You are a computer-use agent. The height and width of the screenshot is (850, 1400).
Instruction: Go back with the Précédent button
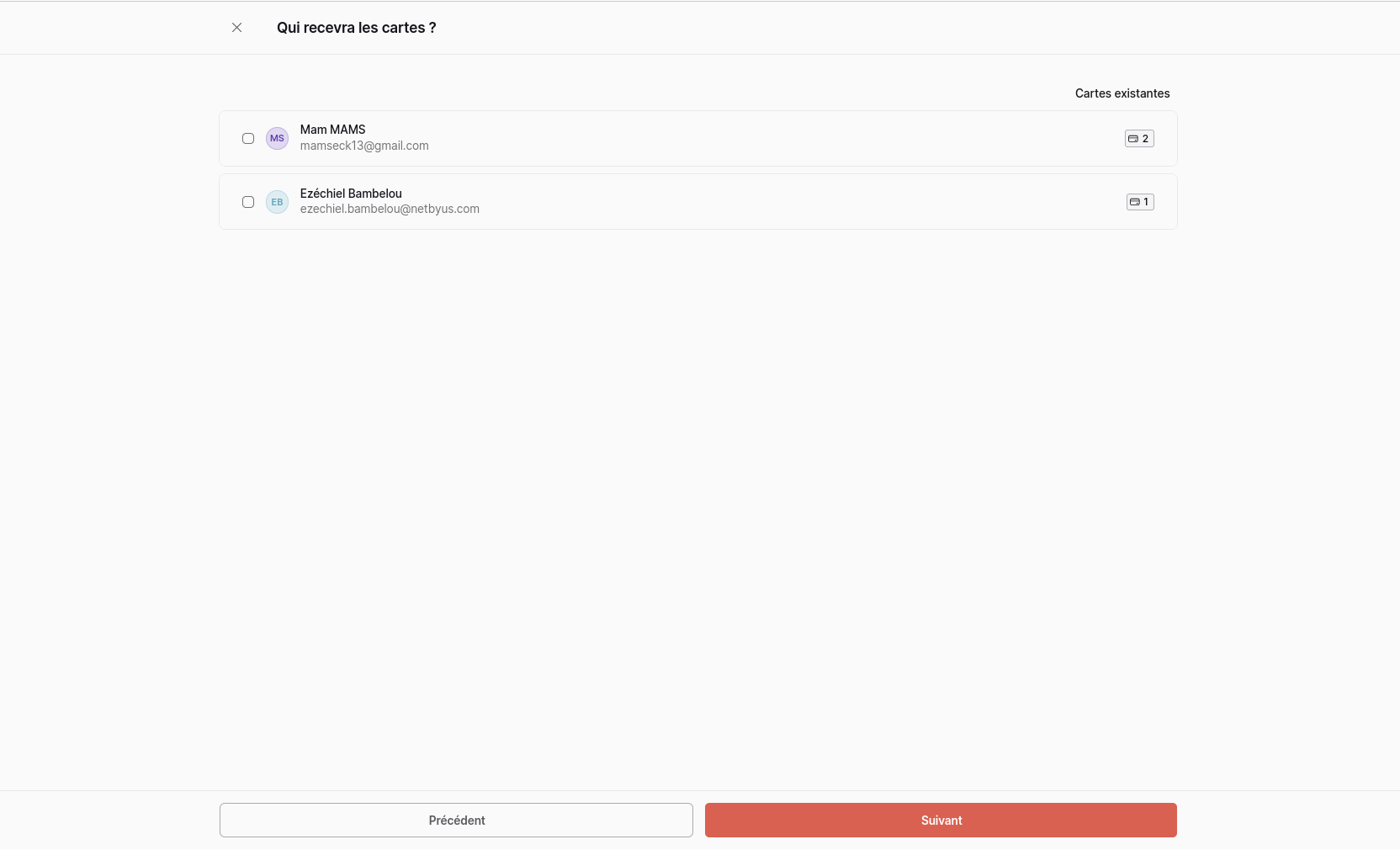coord(456,821)
